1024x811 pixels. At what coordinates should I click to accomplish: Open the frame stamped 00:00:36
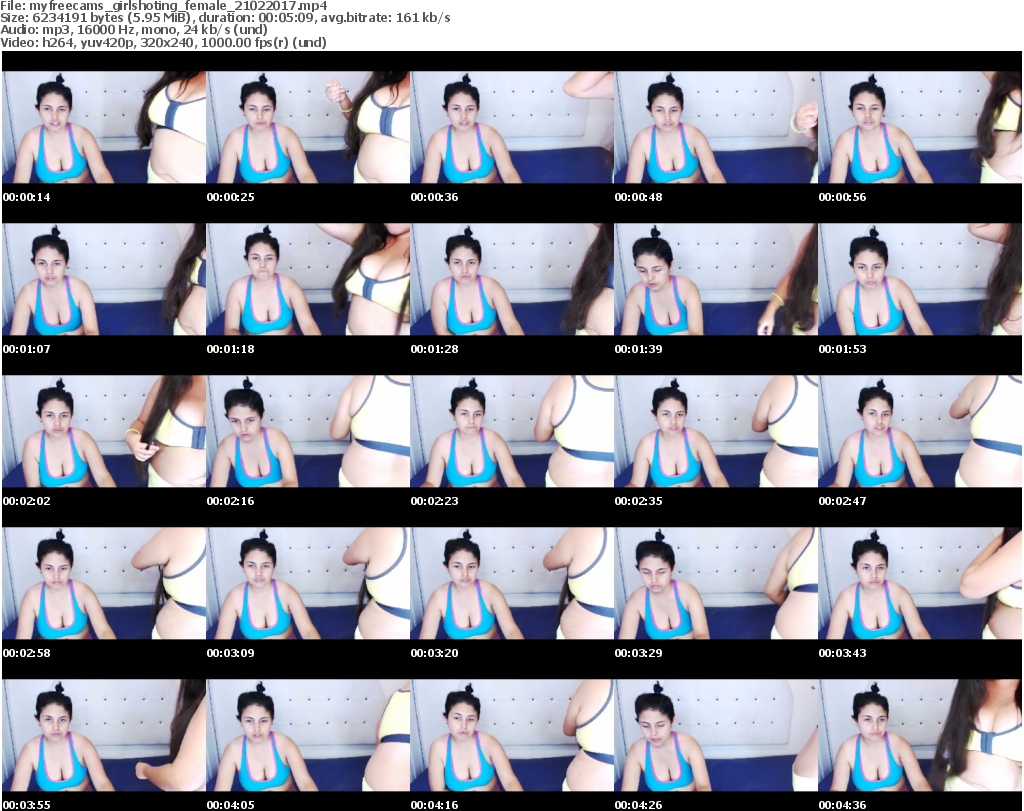[x=512, y=127]
